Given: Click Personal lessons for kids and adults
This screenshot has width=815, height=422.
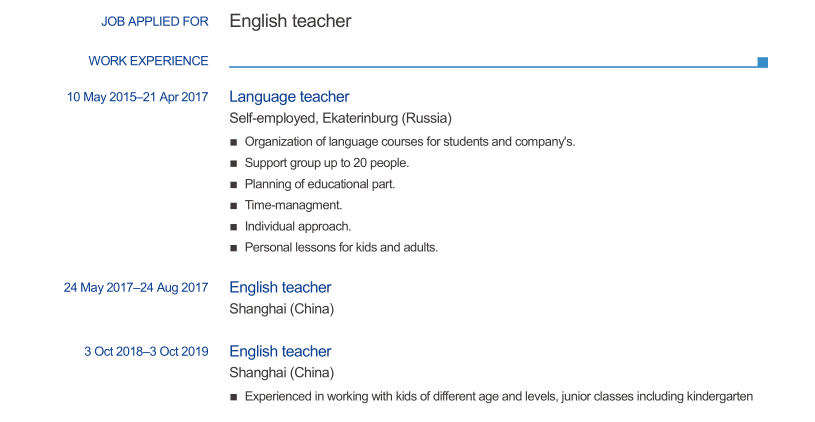Looking at the screenshot, I should point(341,247).
